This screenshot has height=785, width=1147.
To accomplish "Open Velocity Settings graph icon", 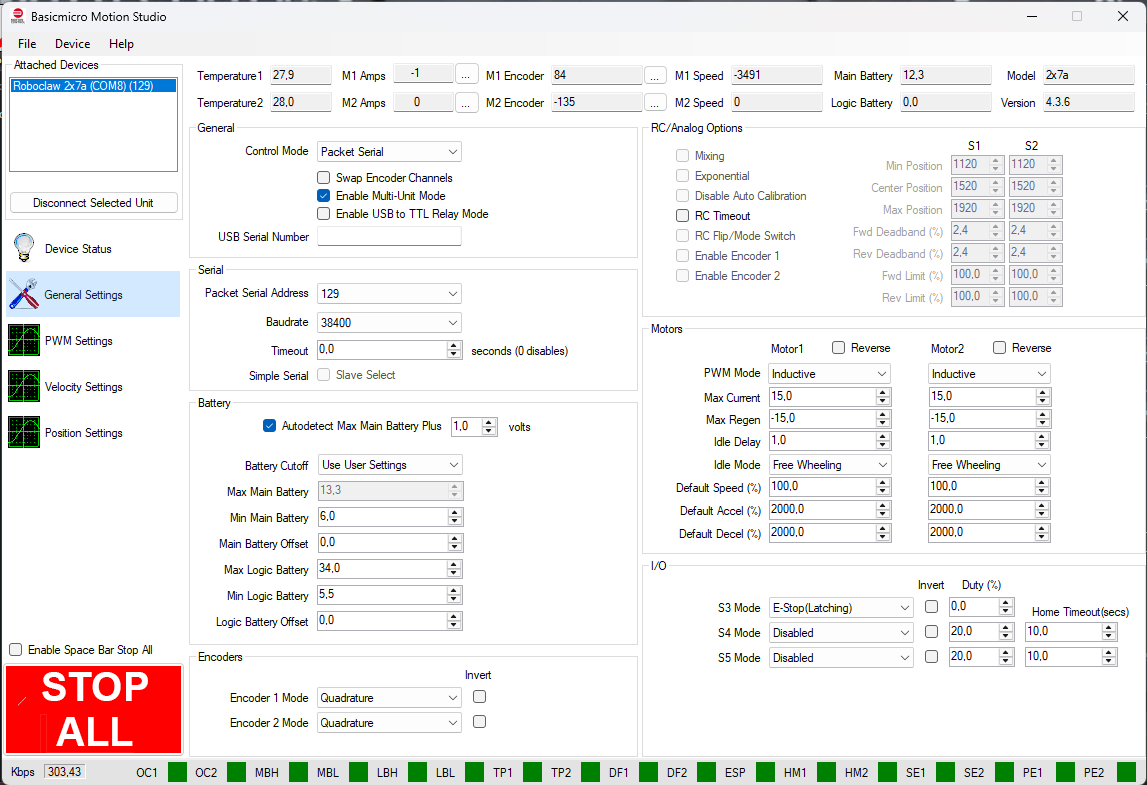I will [x=23, y=386].
